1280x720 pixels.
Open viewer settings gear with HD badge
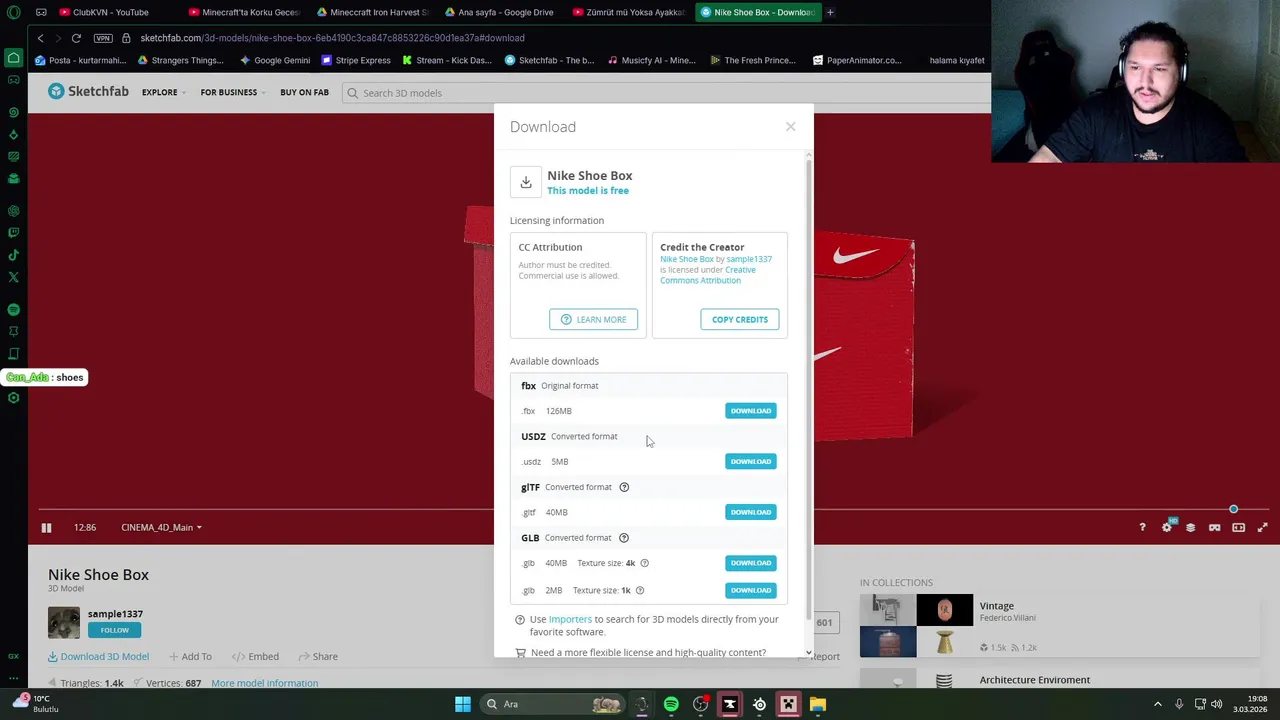pos(1167,527)
